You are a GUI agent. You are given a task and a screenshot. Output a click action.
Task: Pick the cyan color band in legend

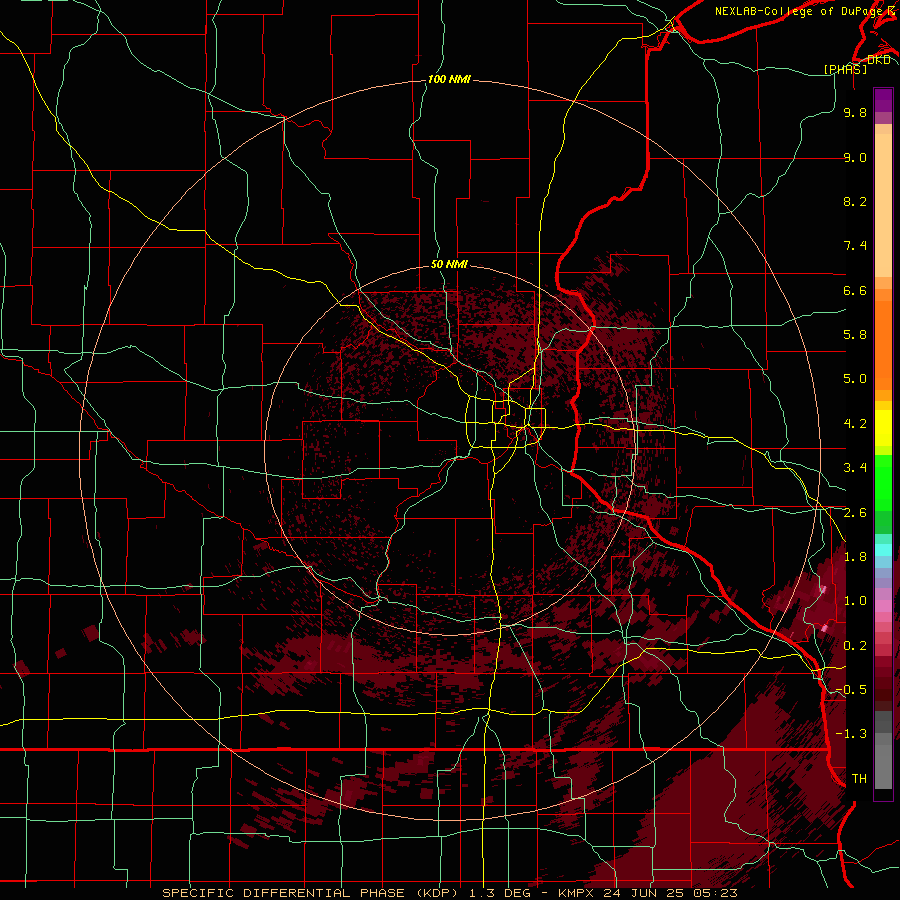(x=883, y=550)
